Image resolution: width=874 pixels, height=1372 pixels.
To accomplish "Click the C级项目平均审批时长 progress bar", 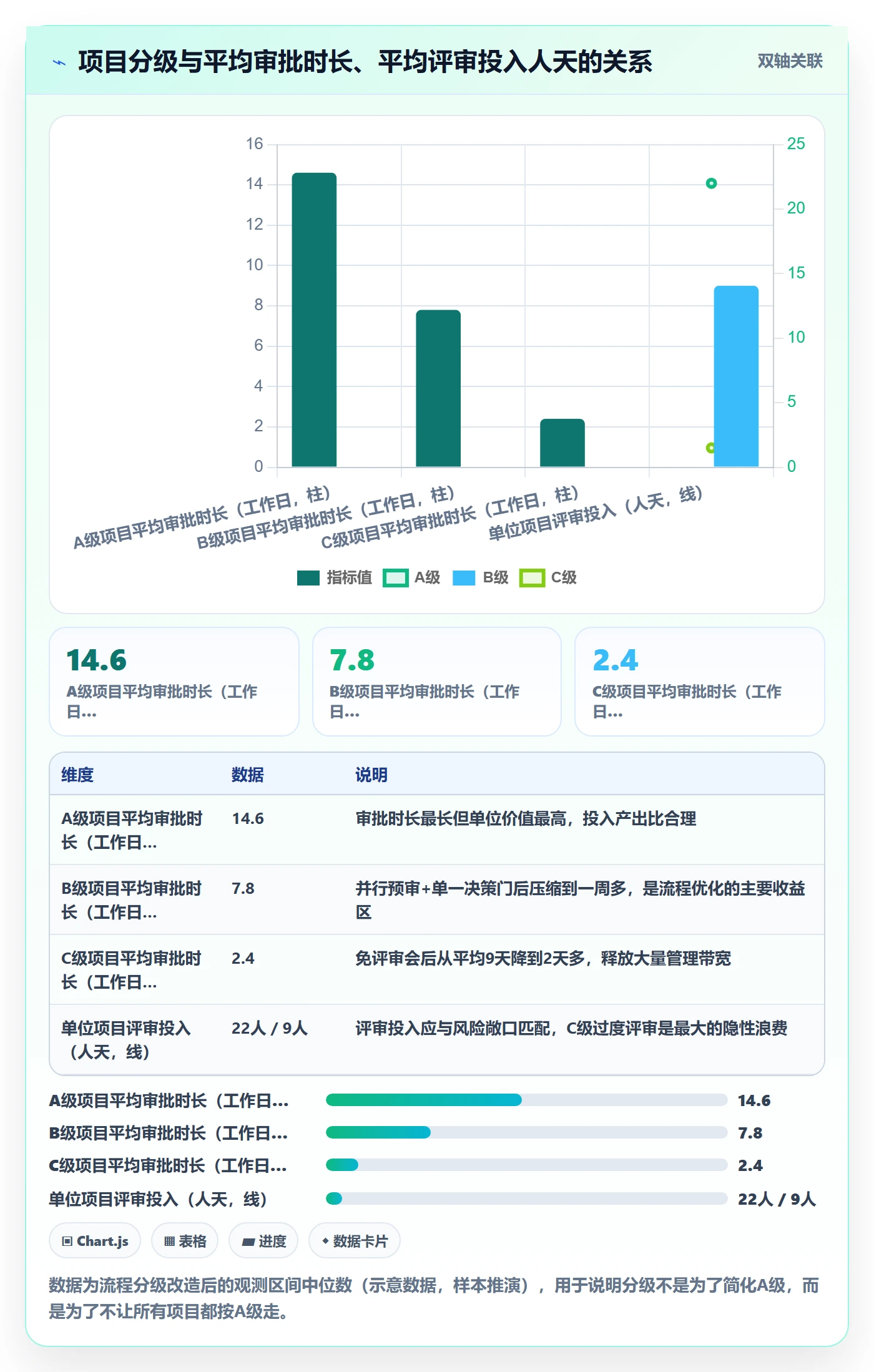I will [x=526, y=1165].
